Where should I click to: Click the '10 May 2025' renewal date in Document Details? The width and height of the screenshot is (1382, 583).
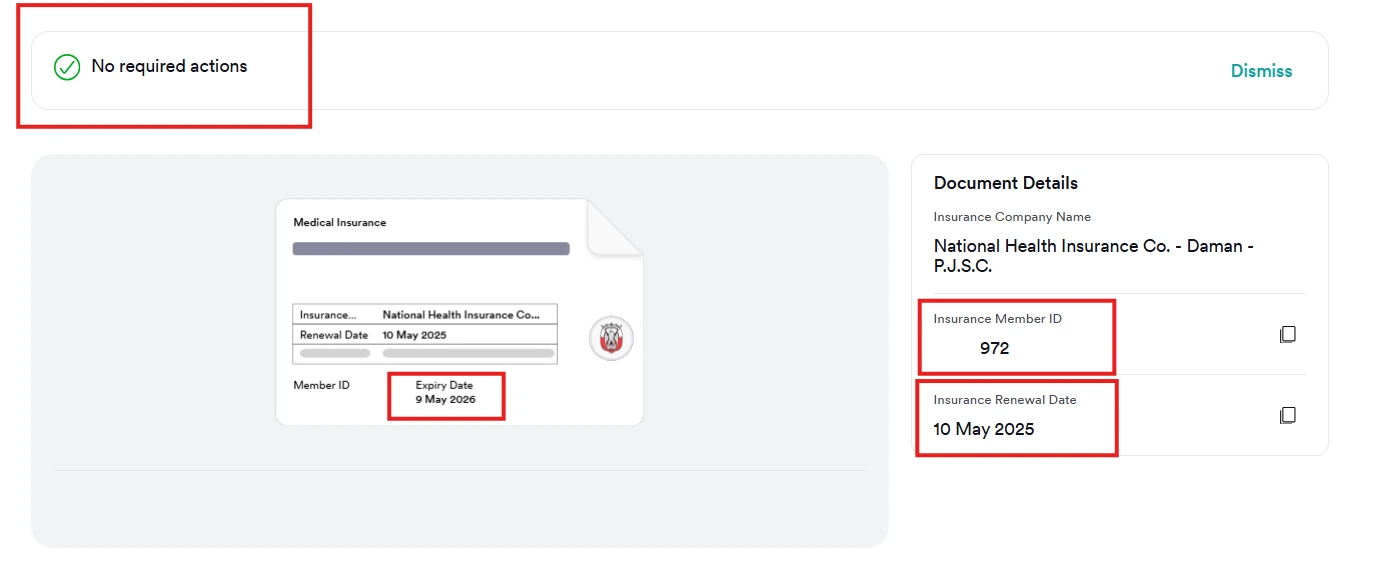point(984,430)
